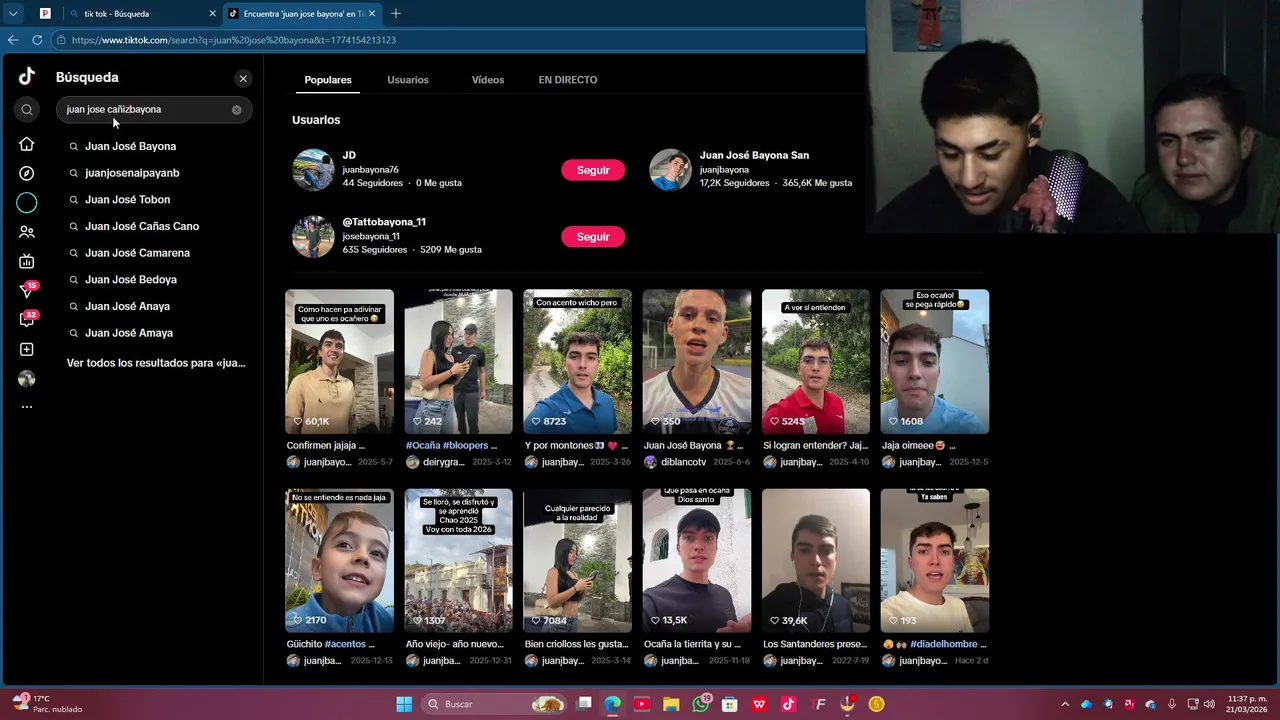The width and height of the screenshot is (1280, 720).
Task: Open the 'Jaja oimeee' video with 1608 likes
Action: 934,362
